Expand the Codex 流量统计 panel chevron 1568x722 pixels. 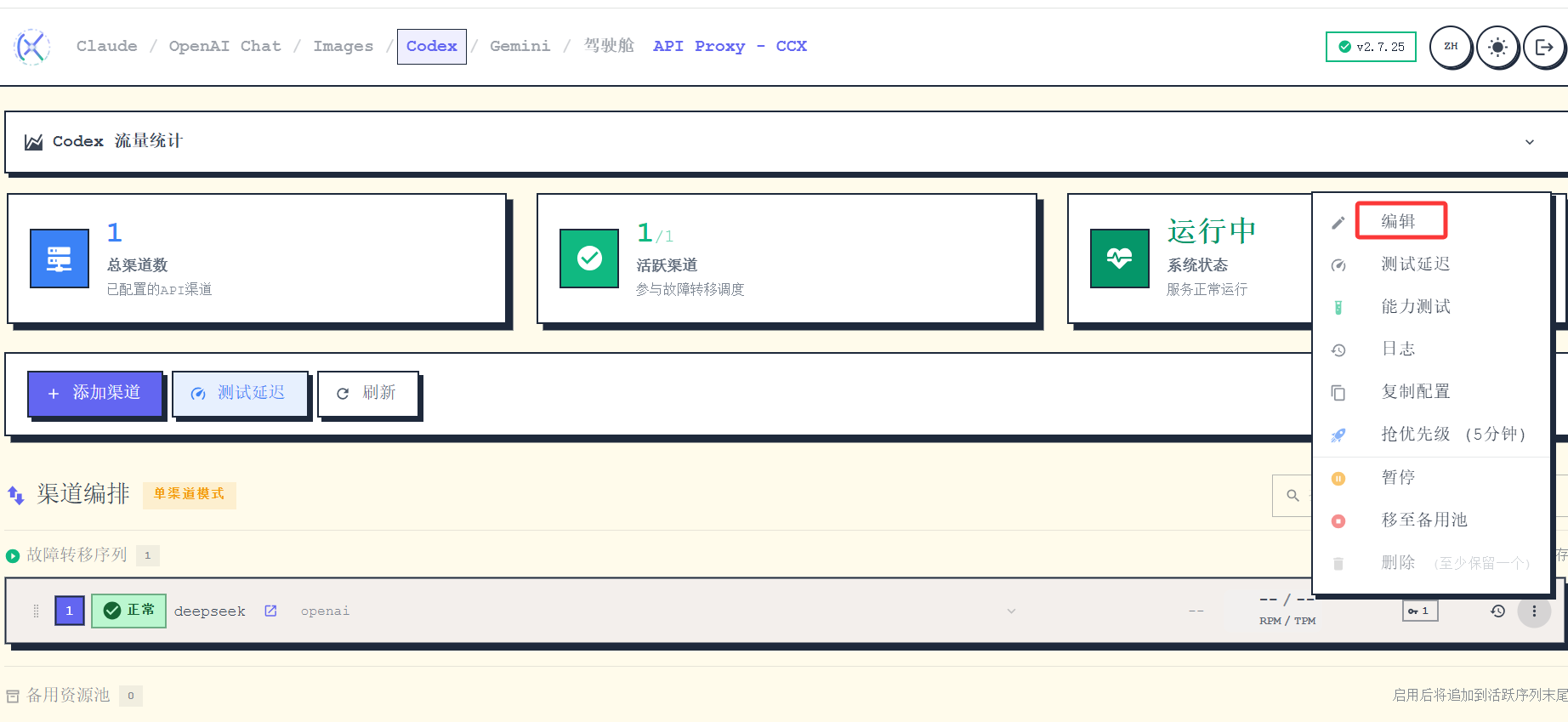[x=1529, y=142]
